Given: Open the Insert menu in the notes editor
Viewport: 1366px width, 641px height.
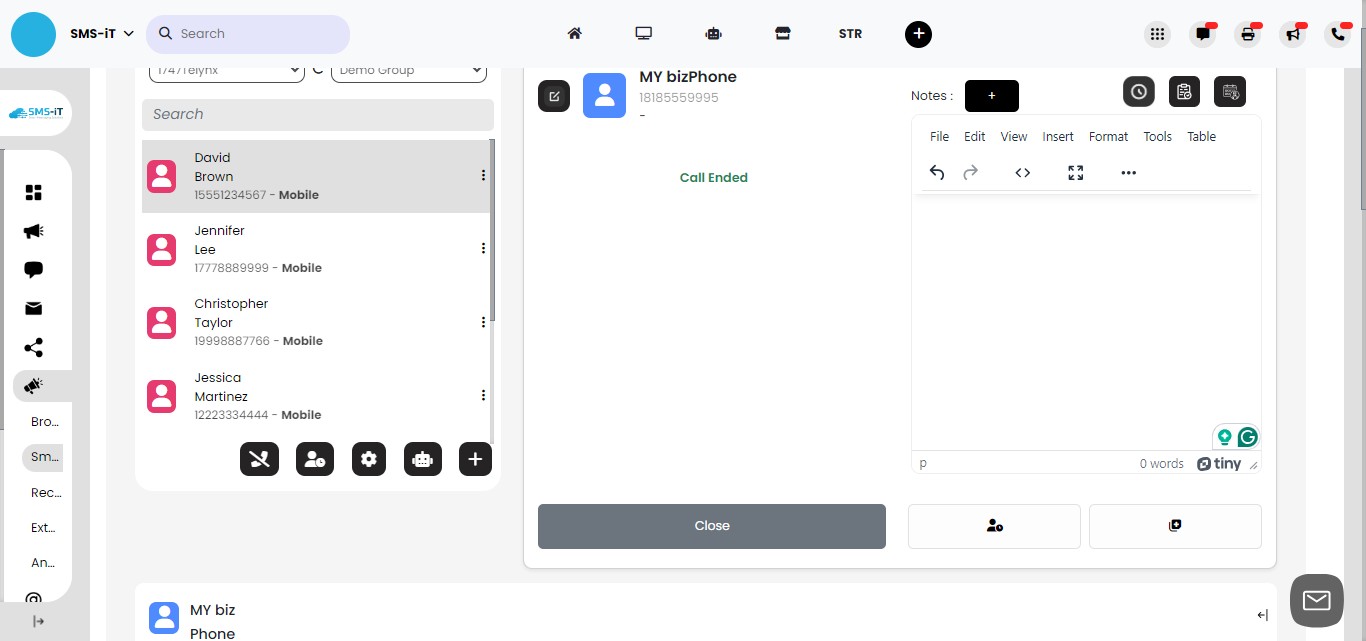Looking at the screenshot, I should coord(1057,137).
